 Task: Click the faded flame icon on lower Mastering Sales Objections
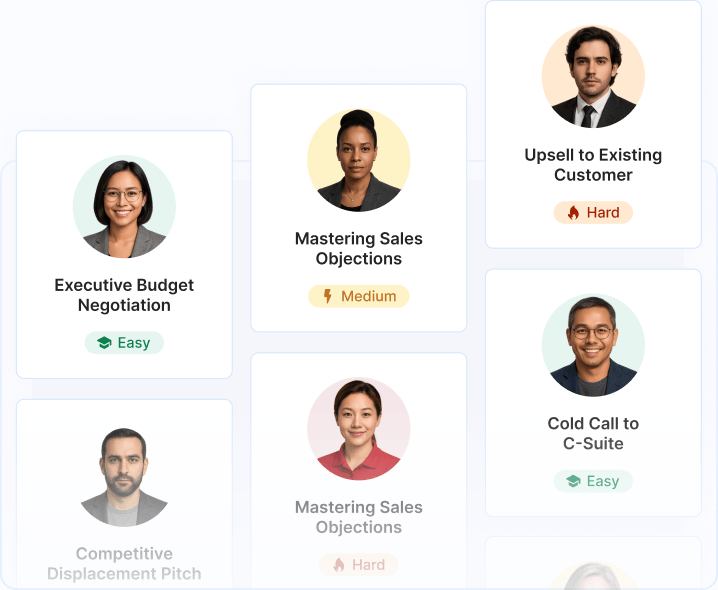pos(339,565)
